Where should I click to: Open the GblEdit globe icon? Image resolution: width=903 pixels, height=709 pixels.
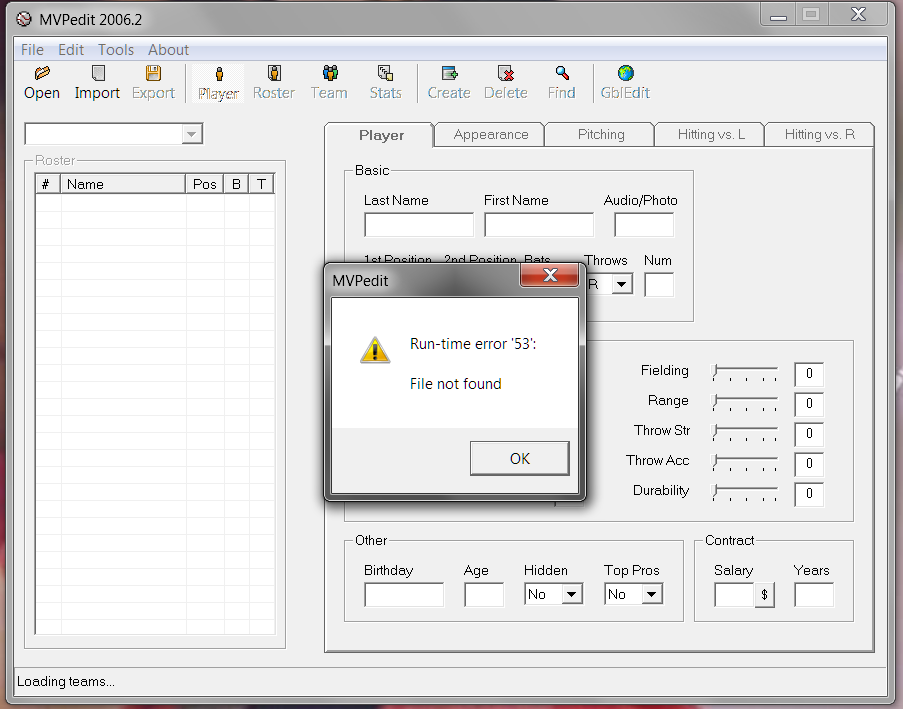[625, 73]
